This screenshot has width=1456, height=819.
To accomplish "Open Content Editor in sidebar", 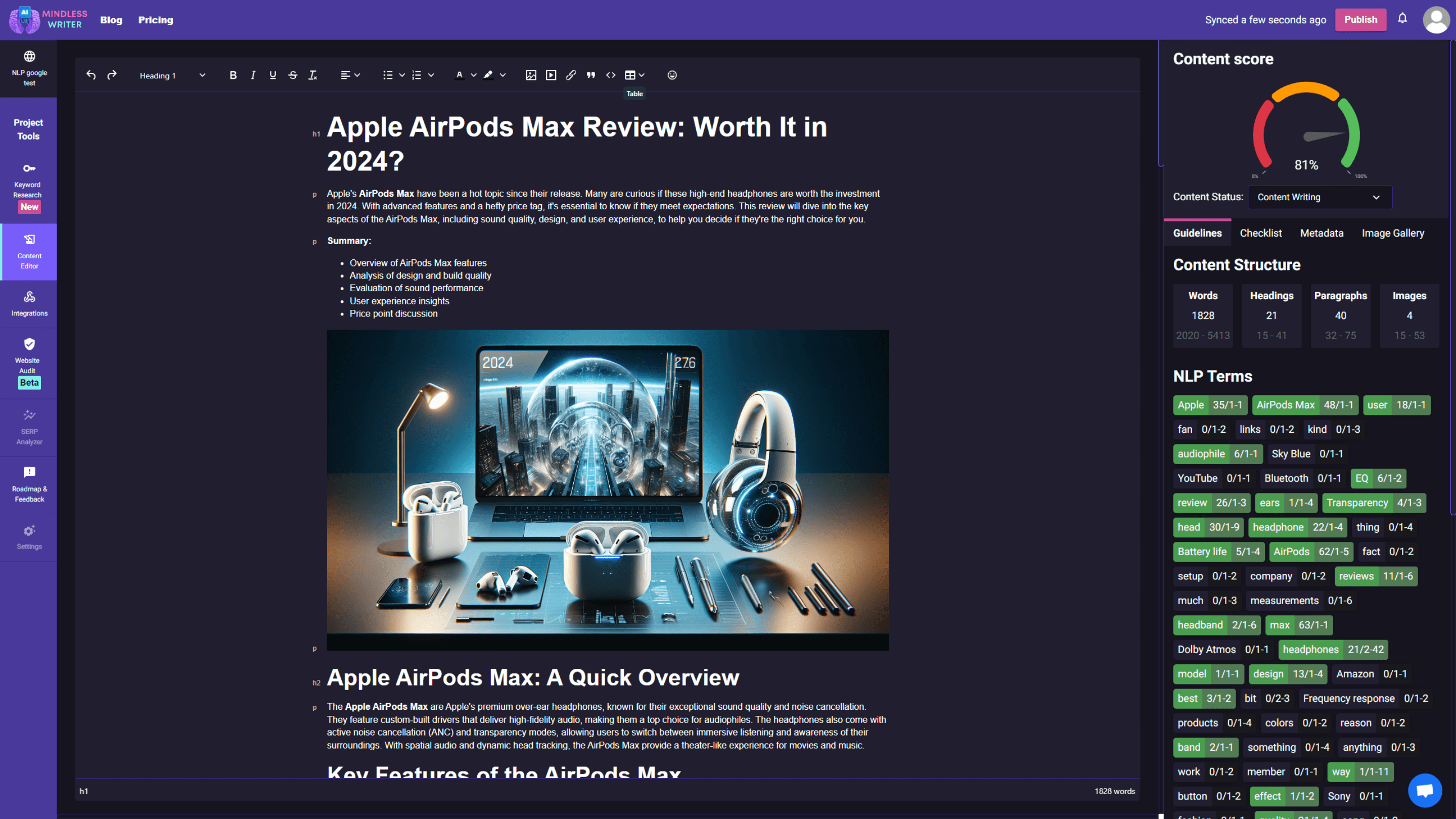I will (x=29, y=252).
